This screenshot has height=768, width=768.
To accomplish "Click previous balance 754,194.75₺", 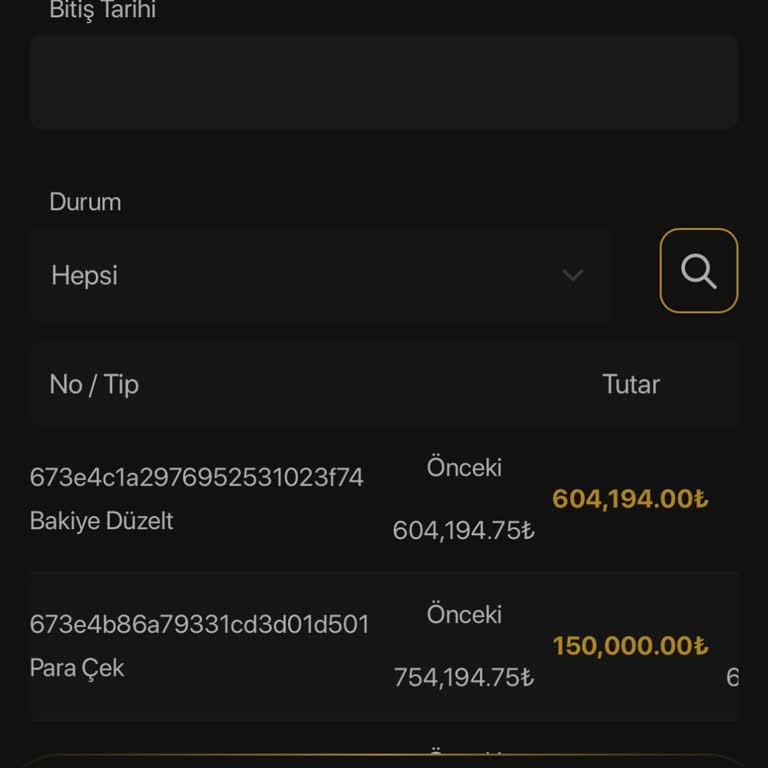I will click(x=463, y=677).
